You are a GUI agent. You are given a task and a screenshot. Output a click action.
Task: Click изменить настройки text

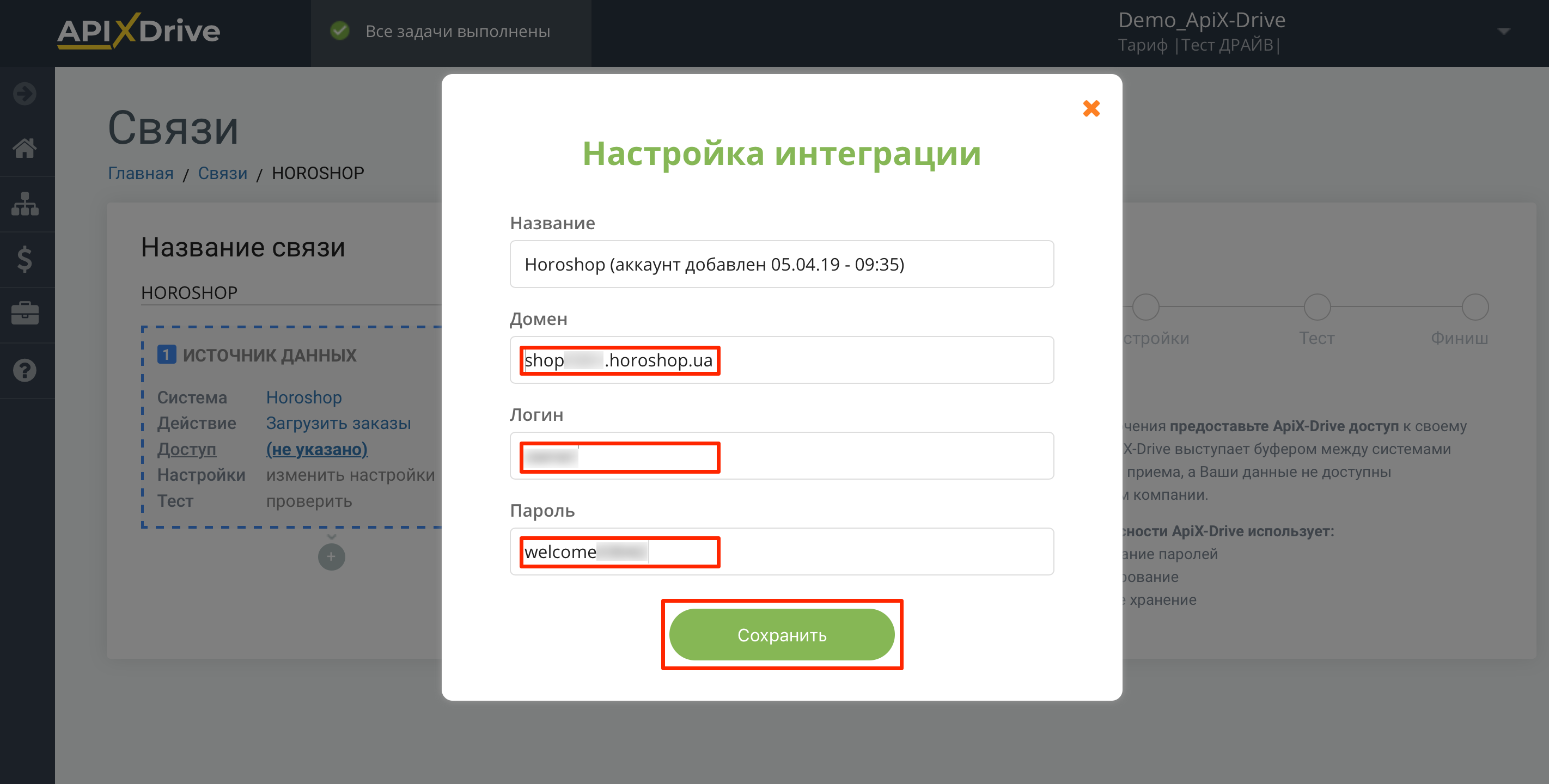[x=351, y=475]
